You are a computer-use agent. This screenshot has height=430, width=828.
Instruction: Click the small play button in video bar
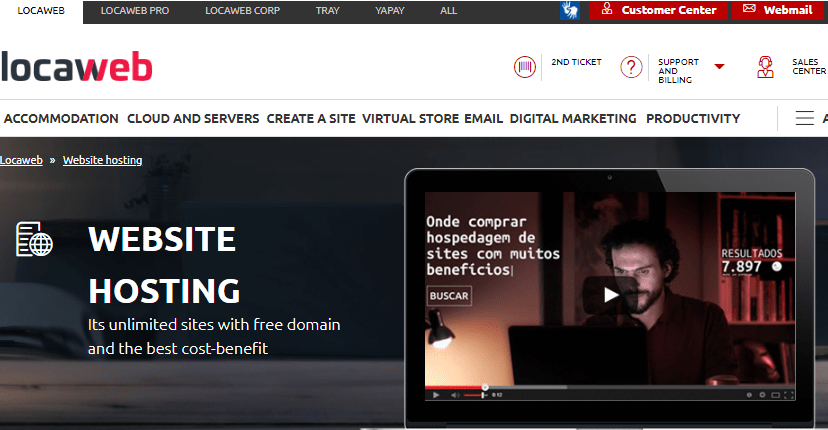[x=436, y=395]
